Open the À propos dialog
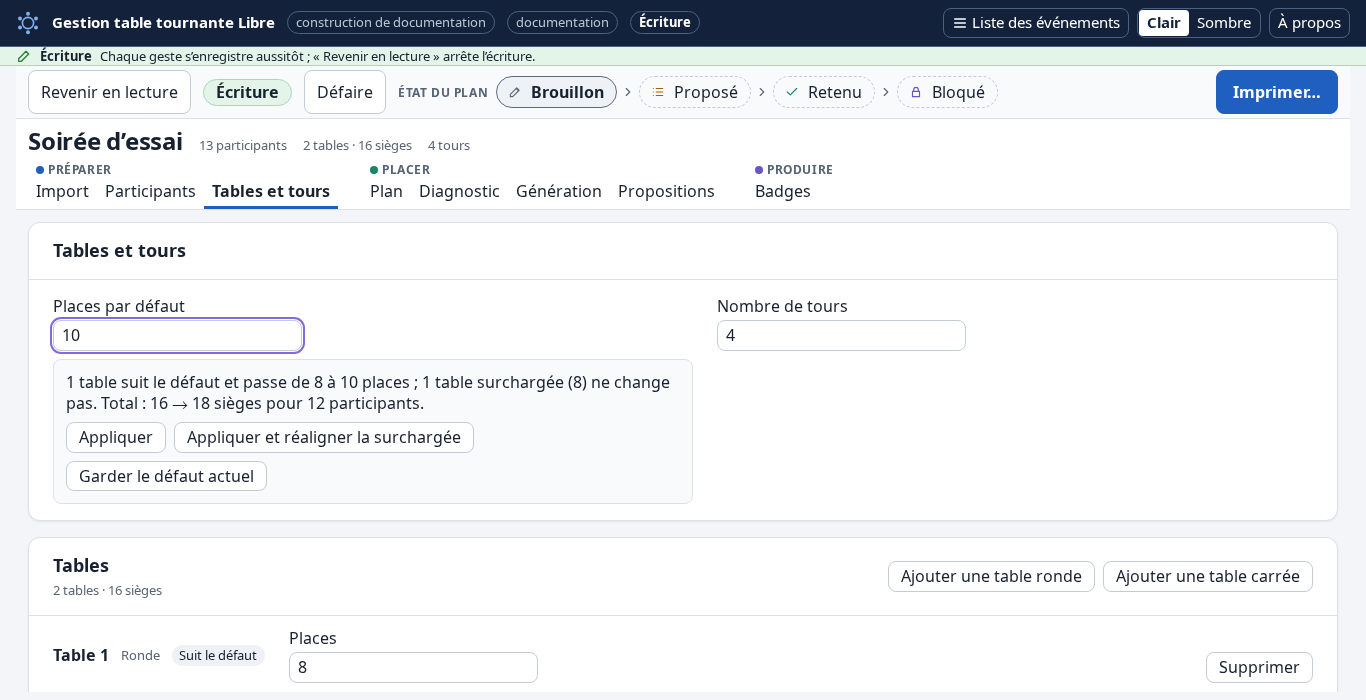 [x=1309, y=22]
